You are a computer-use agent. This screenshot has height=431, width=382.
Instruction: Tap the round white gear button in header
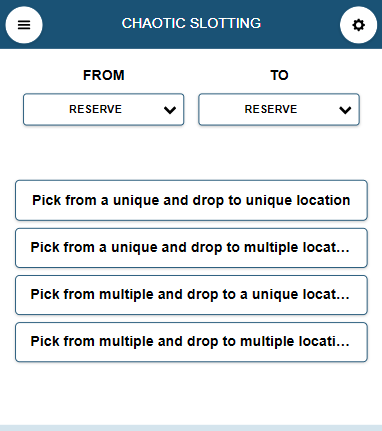(x=358, y=25)
